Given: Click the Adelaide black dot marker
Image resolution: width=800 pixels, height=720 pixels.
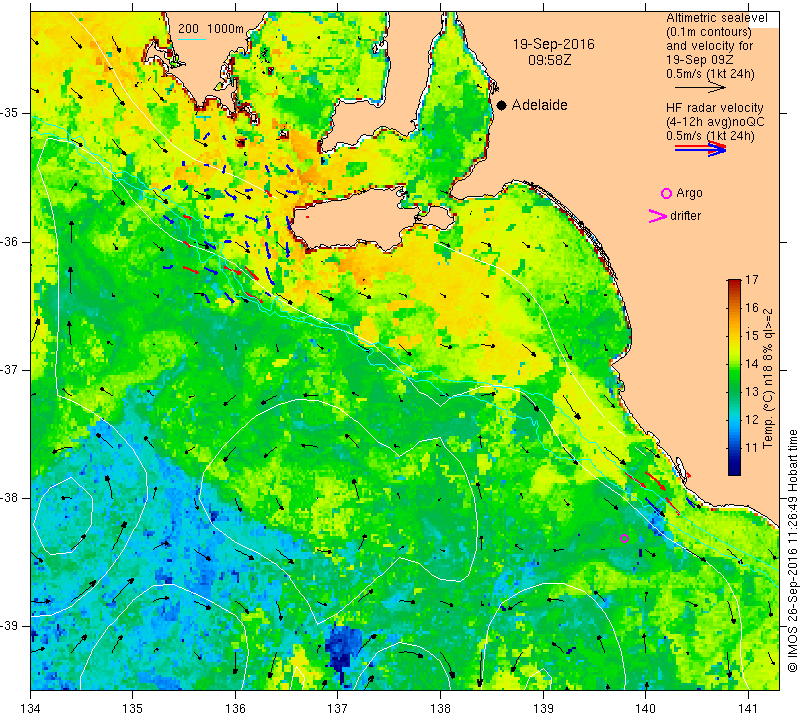Looking at the screenshot, I should click(502, 105).
